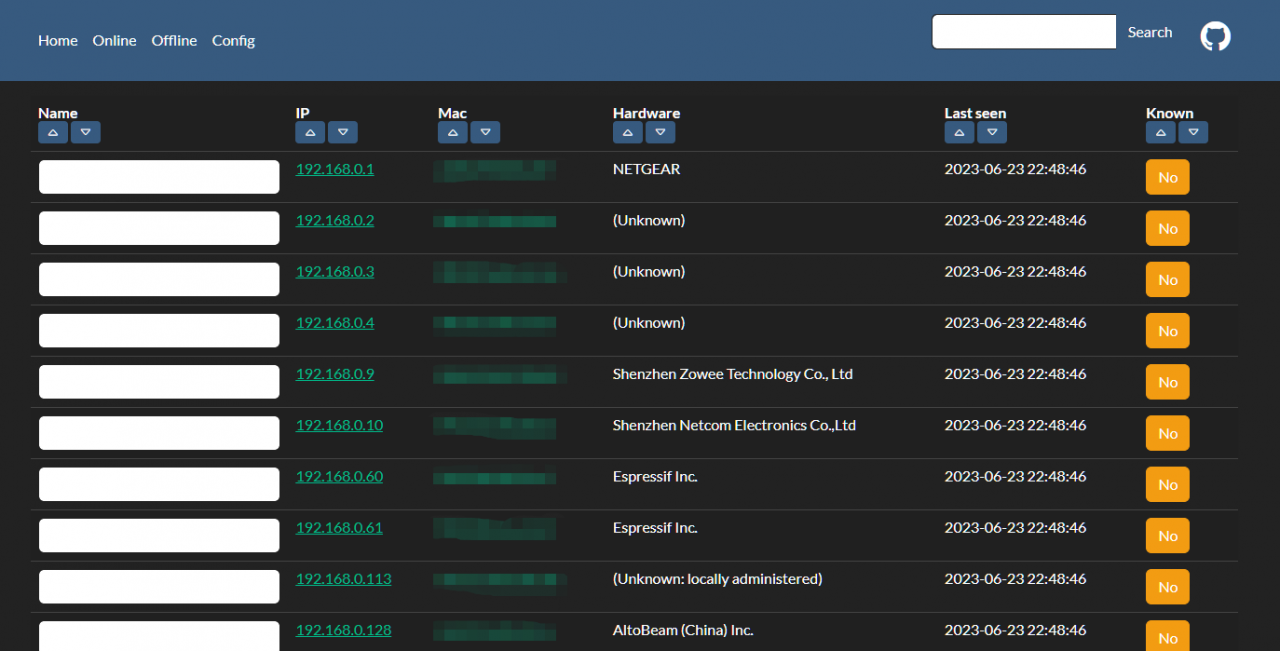The height and width of the screenshot is (651, 1280).
Task: Click the Search button
Action: pyautogui.click(x=1150, y=32)
